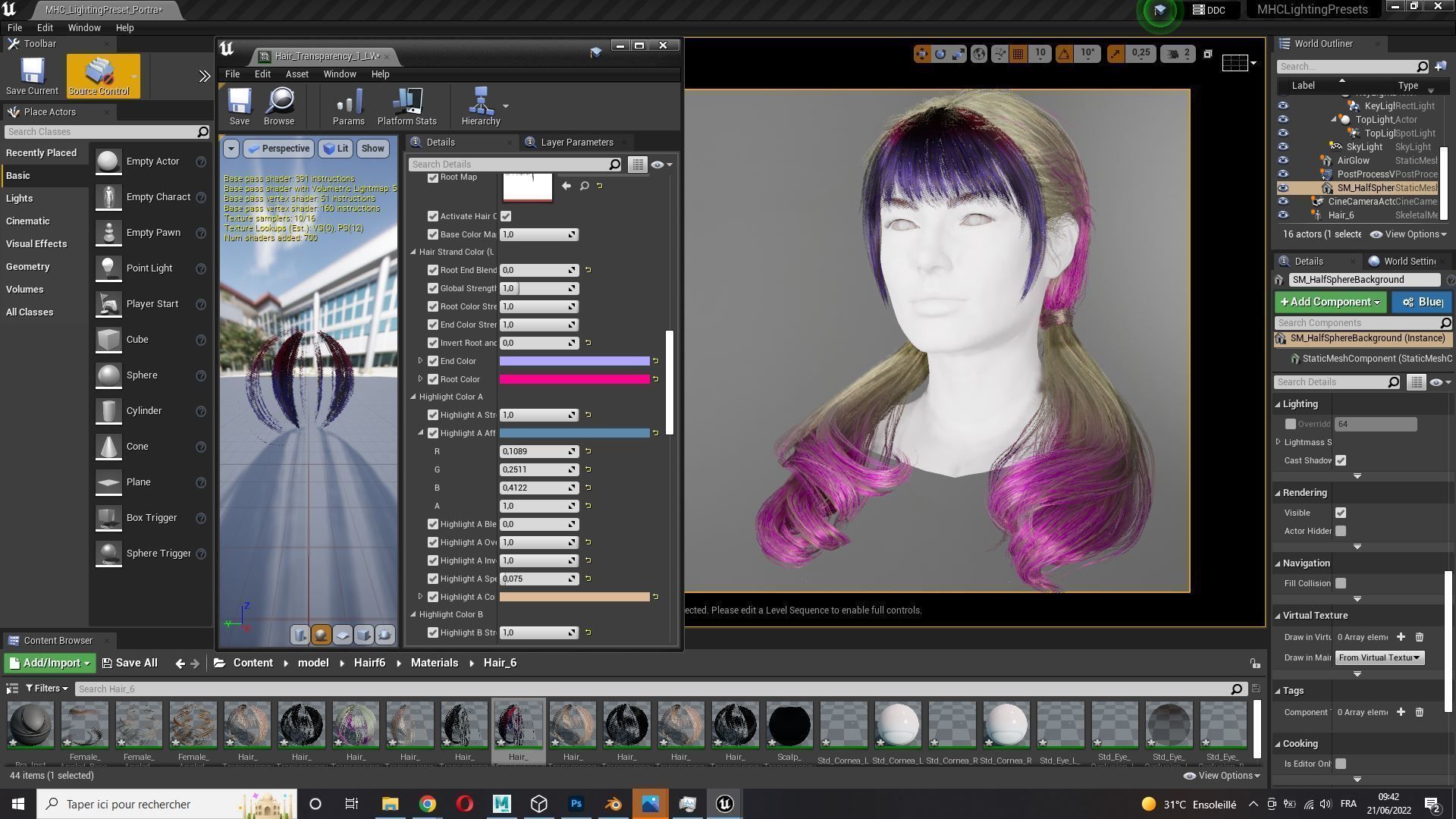Switch to the Layer Parameters tab
Viewport: 1456px width, 819px height.
pos(576,143)
